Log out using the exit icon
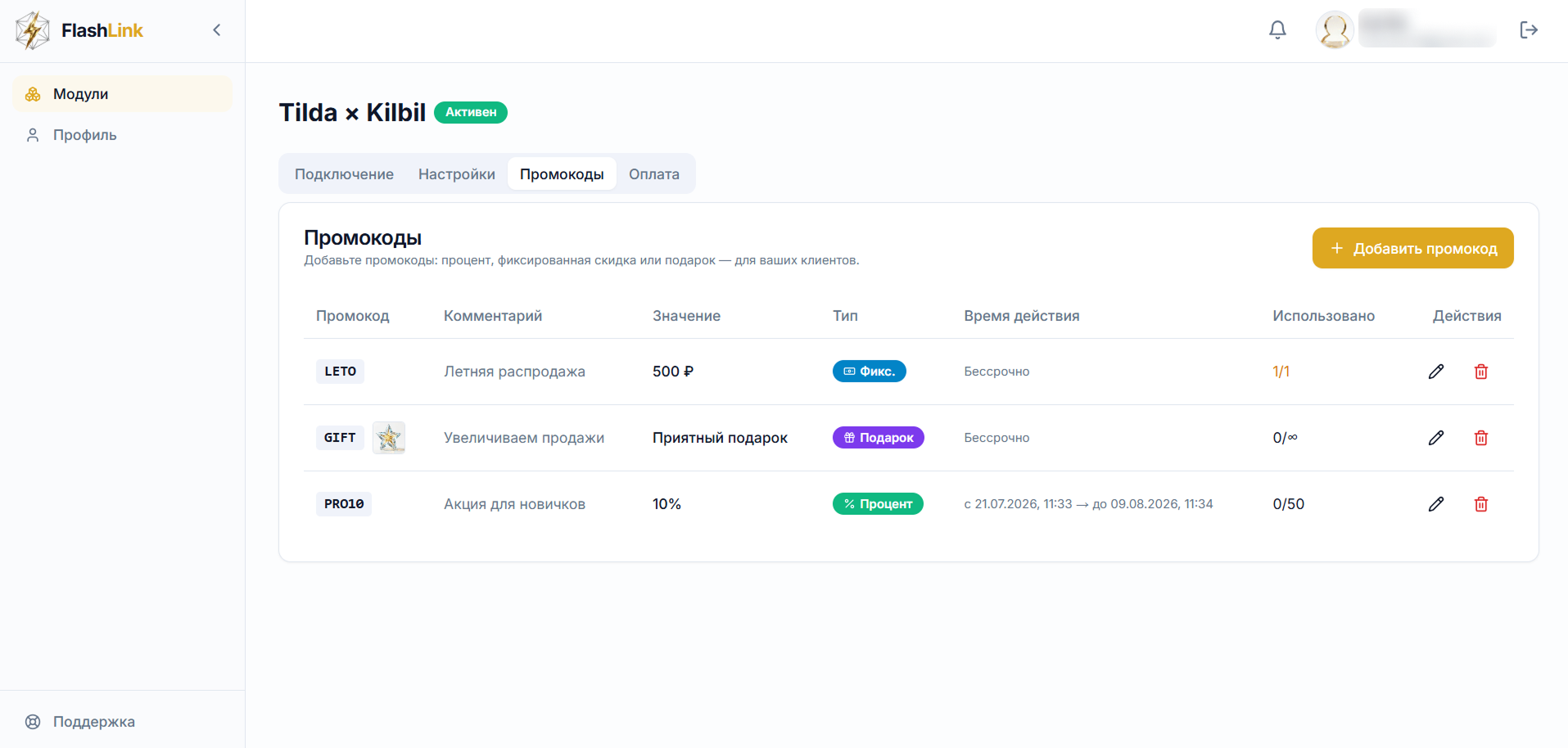The width and height of the screenshot is (1568, 748). (x=1529, y=30)
